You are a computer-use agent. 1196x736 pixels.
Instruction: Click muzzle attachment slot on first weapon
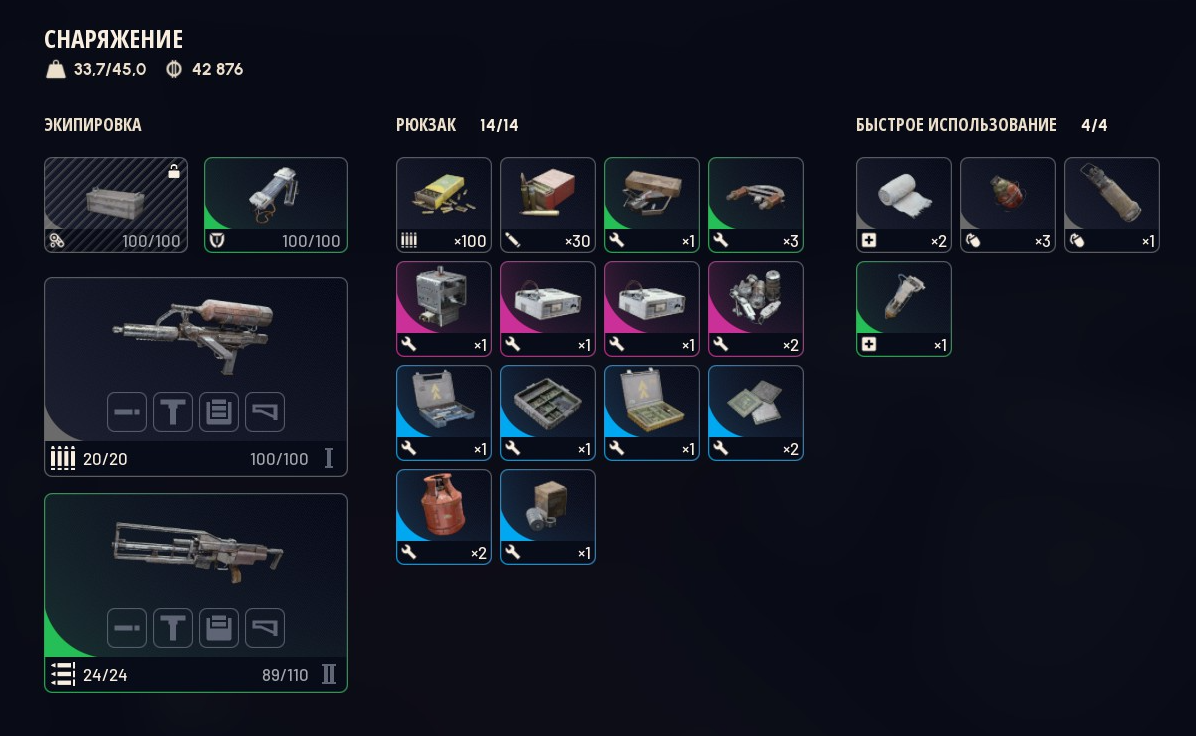[x=127, y=412]
